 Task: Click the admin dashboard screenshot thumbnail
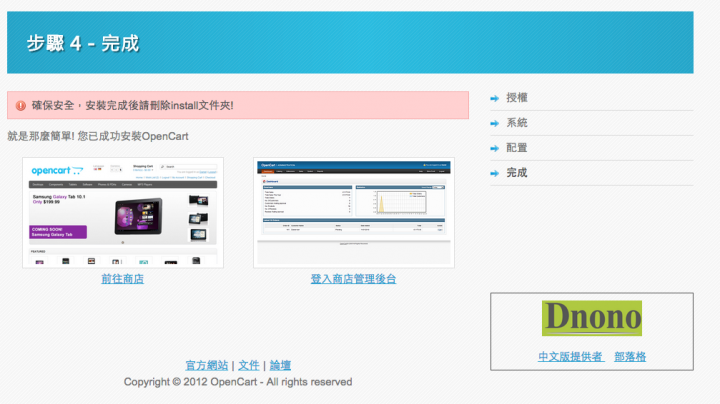click(354, 213)
